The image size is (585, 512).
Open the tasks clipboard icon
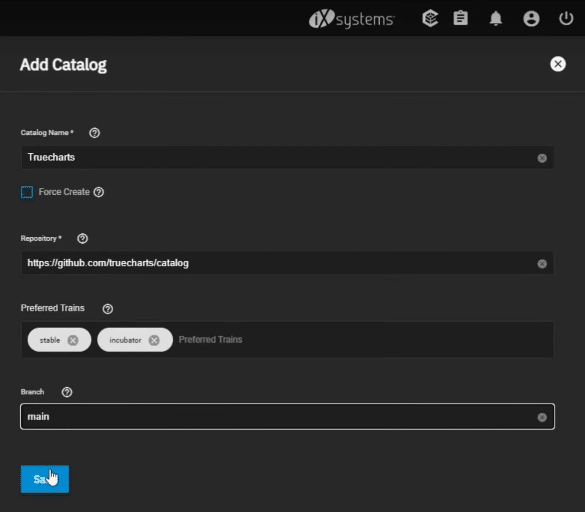[x=460, y=18]
